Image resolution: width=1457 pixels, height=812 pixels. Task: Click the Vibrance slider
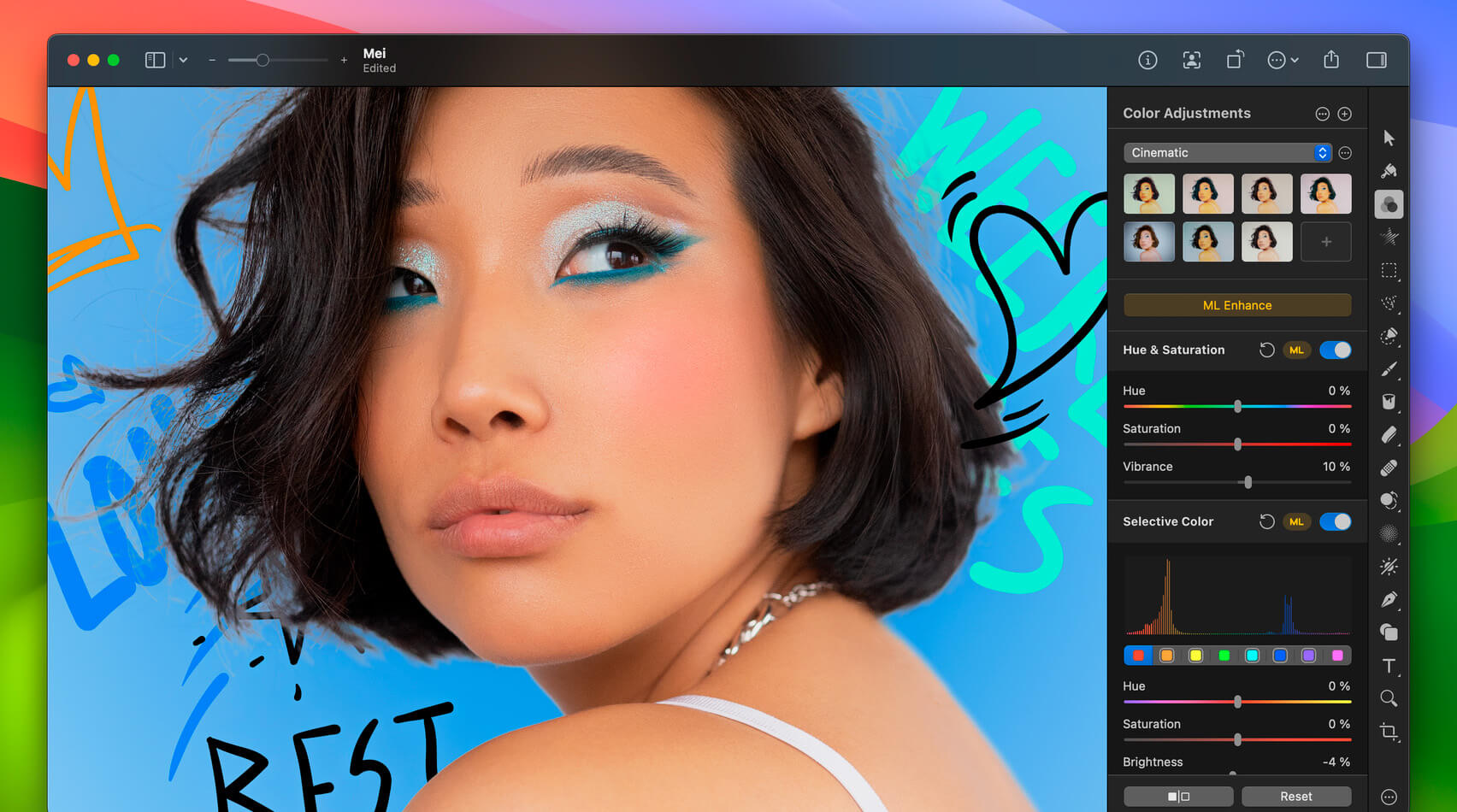(1237, 482)
